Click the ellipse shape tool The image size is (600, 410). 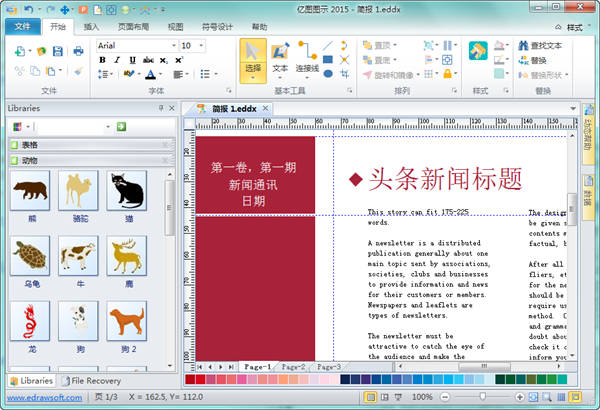coord(328,74)
